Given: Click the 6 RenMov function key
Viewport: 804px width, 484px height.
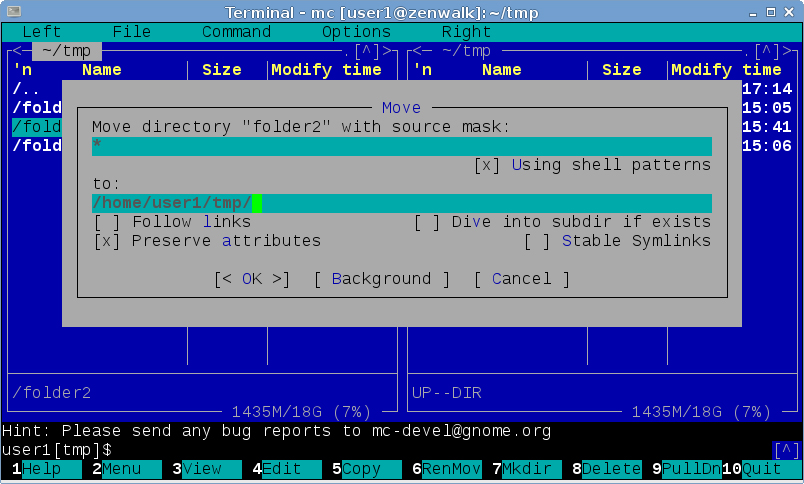Looking at the screenshot, I should [447, 469].
